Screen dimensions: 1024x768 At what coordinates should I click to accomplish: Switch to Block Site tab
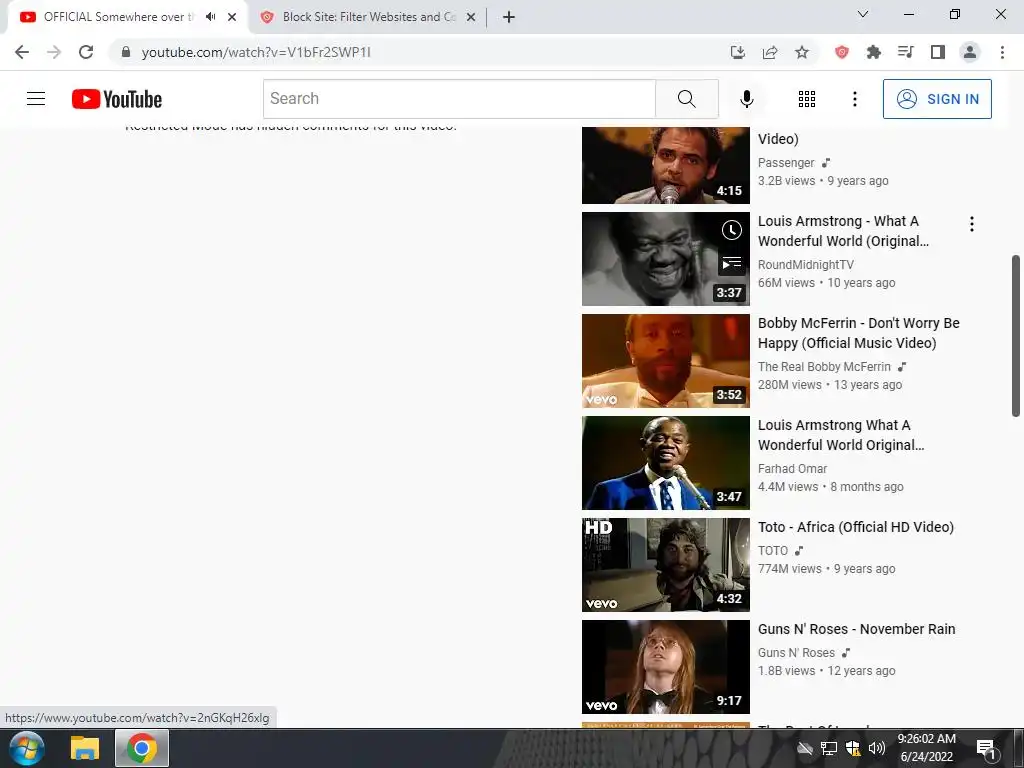[x=369, y=17]
